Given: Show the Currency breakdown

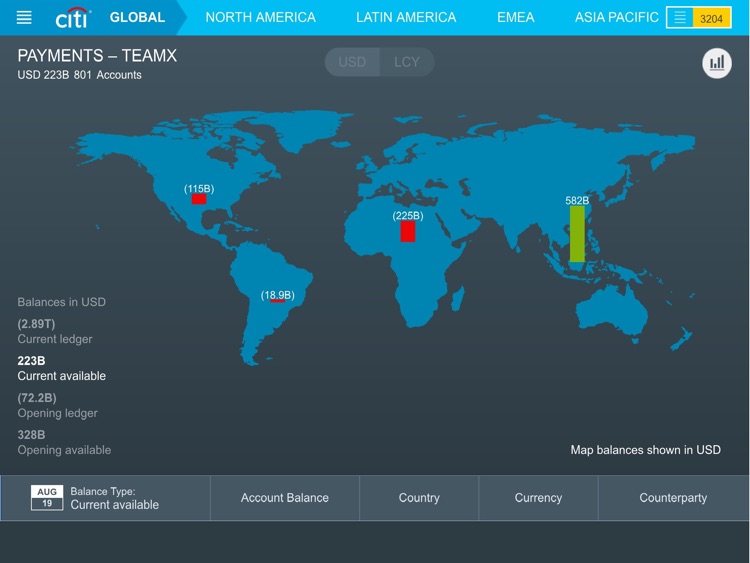Looking at the screenshot, I should point(538,498).
